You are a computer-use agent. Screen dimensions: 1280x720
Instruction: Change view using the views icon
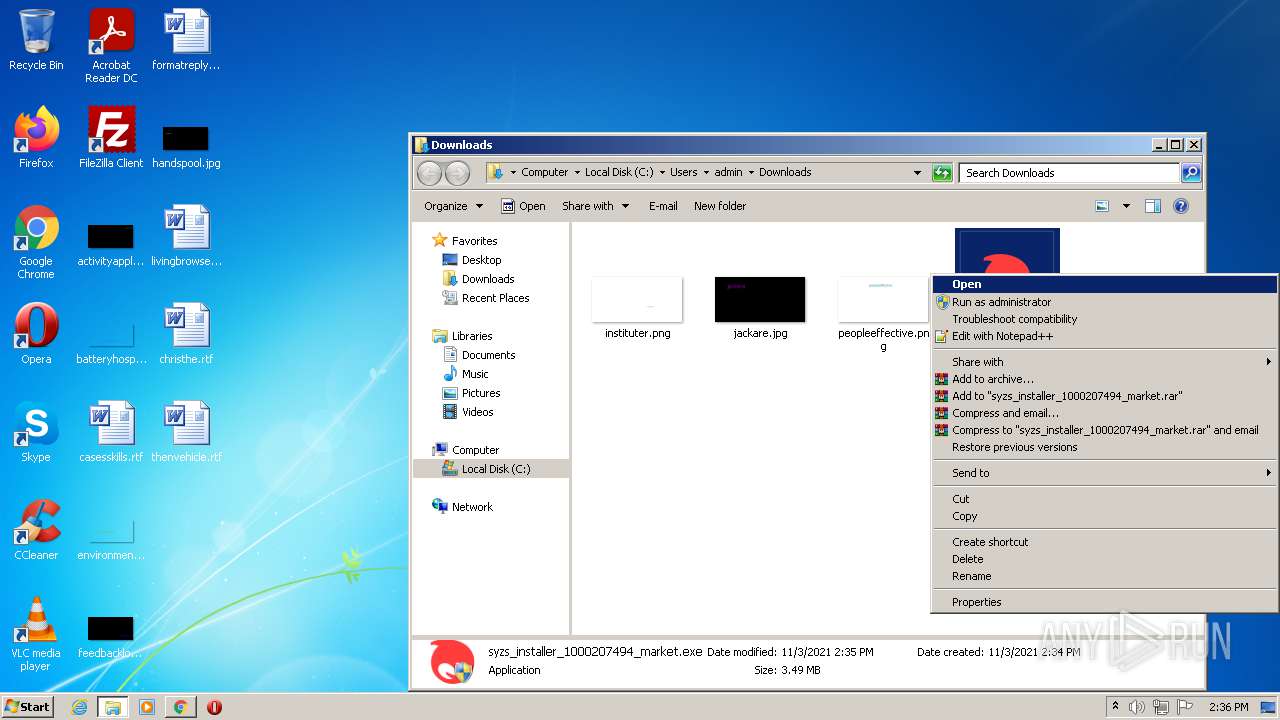1102,206
